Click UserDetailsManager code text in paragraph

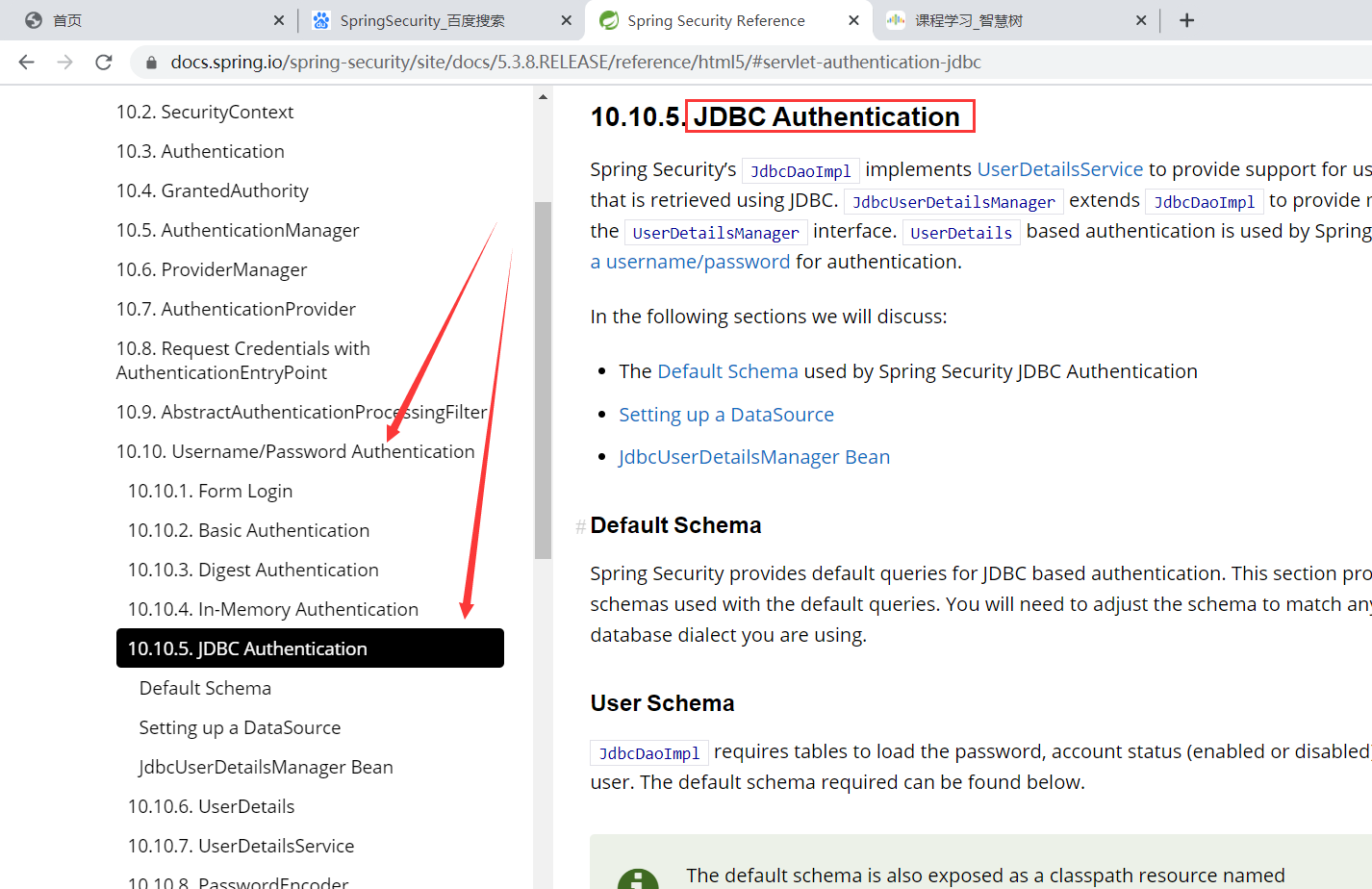pos(716,233)
